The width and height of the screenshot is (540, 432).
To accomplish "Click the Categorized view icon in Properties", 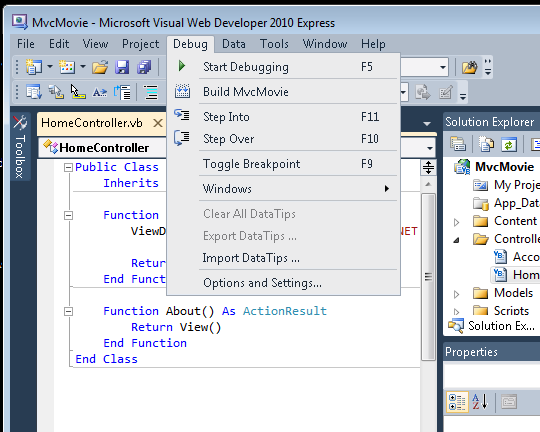I will tap(457, 402).
